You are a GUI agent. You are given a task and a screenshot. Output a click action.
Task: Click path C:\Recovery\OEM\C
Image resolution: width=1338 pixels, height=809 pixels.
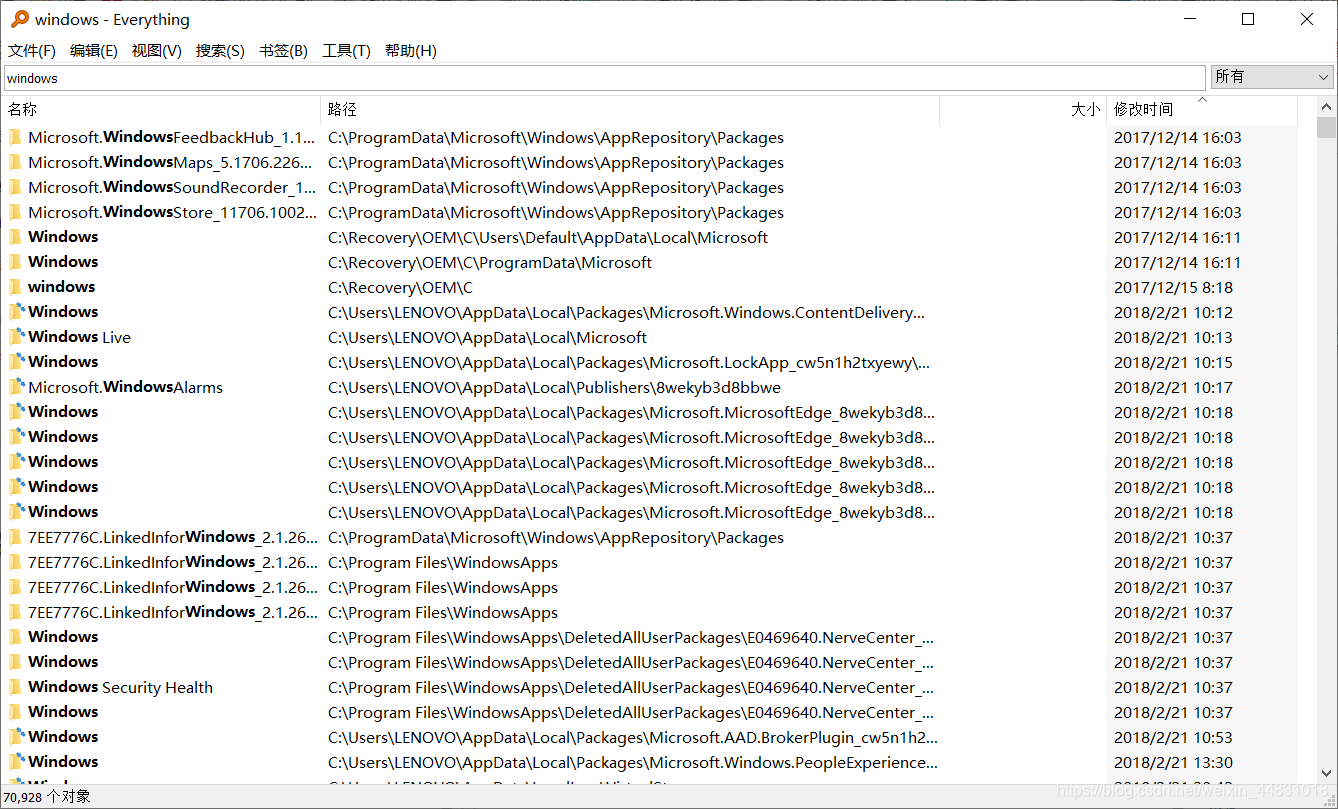point(400,287)
